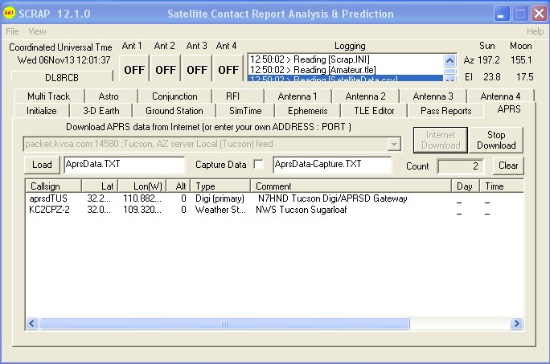Open the Antenna 2 tab

[x=365, y=96]
